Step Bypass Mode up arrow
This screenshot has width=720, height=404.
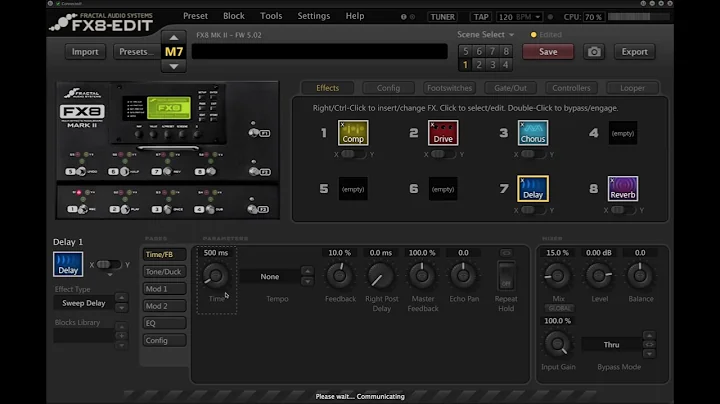[649, 335]
